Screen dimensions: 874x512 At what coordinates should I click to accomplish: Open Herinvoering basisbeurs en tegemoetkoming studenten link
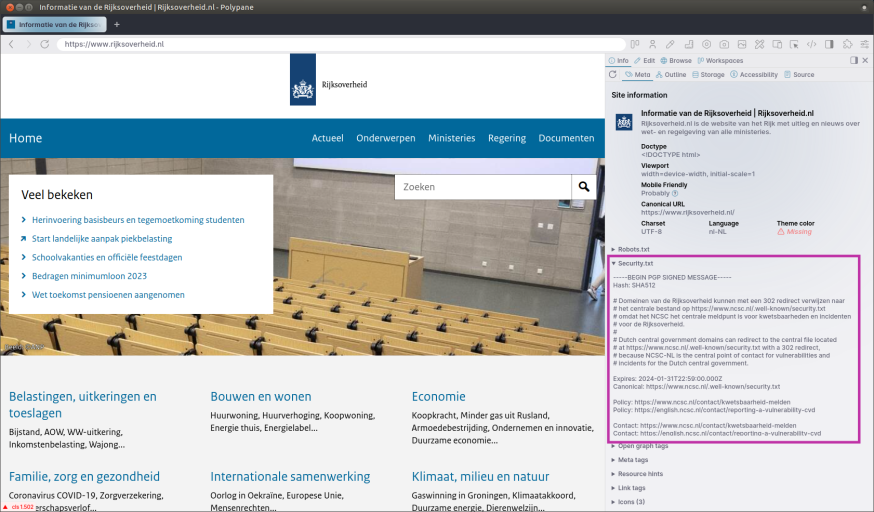pos(138,220)
